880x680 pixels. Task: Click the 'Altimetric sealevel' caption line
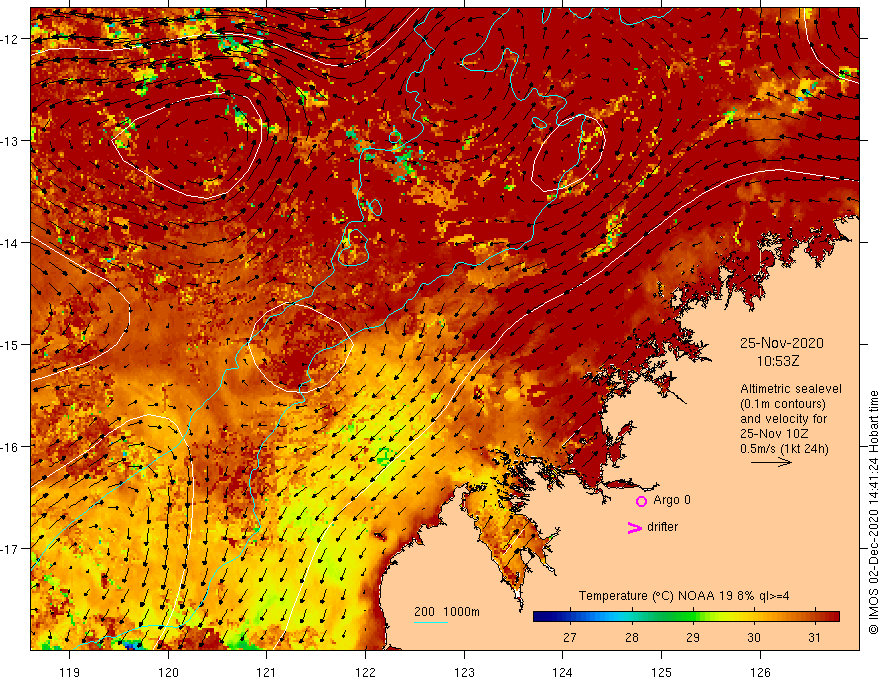click(790, 389)
